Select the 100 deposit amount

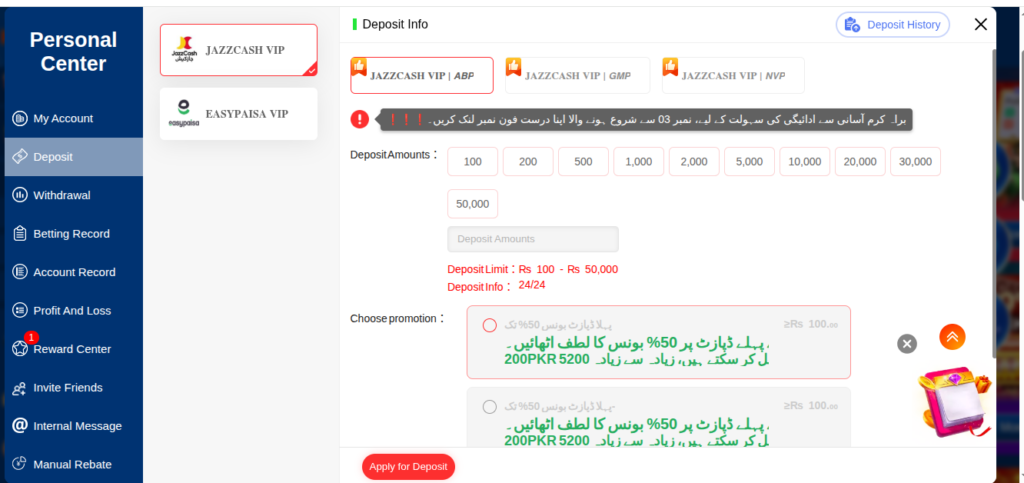coord(473,162)
